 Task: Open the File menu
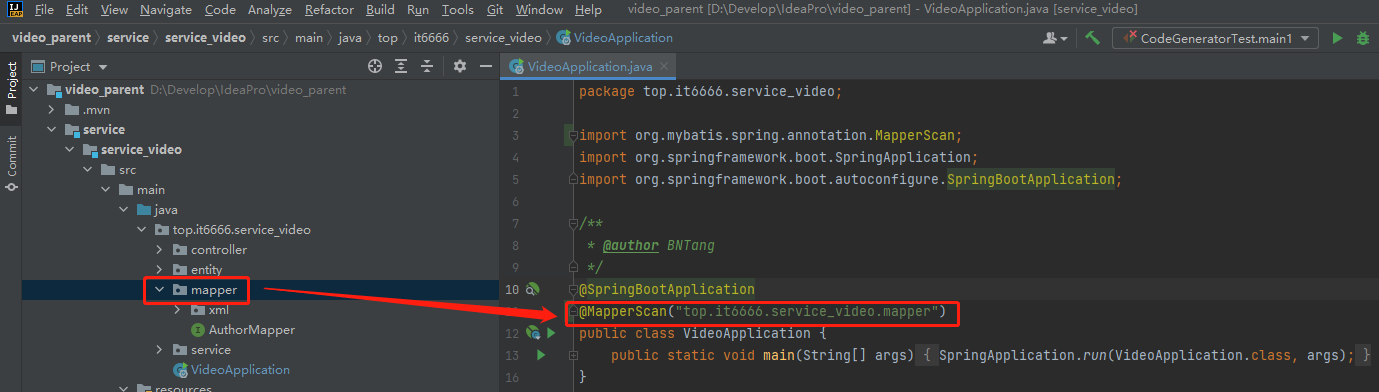coord(44,9)
